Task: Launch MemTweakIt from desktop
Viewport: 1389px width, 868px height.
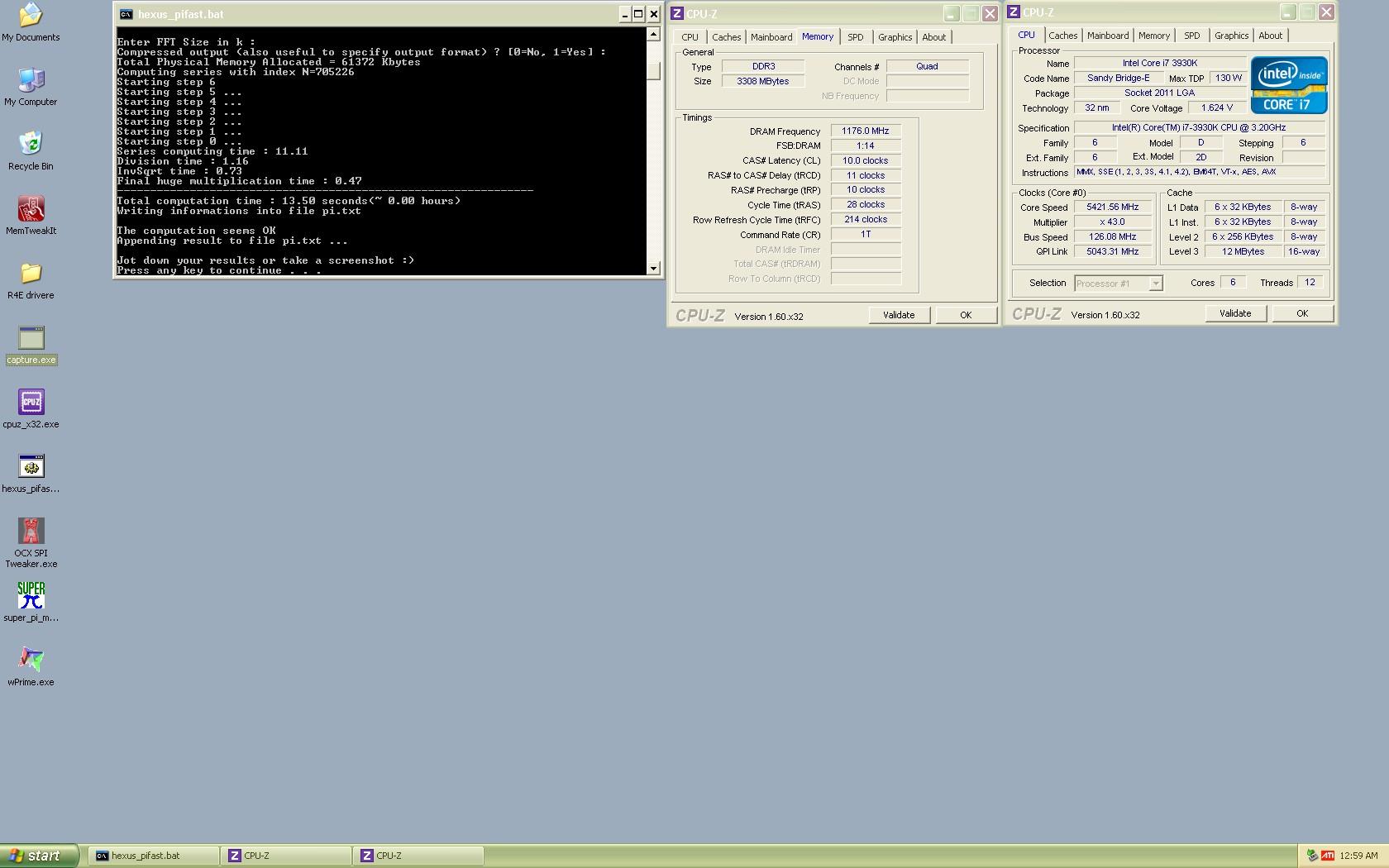Action: point(31,215)
